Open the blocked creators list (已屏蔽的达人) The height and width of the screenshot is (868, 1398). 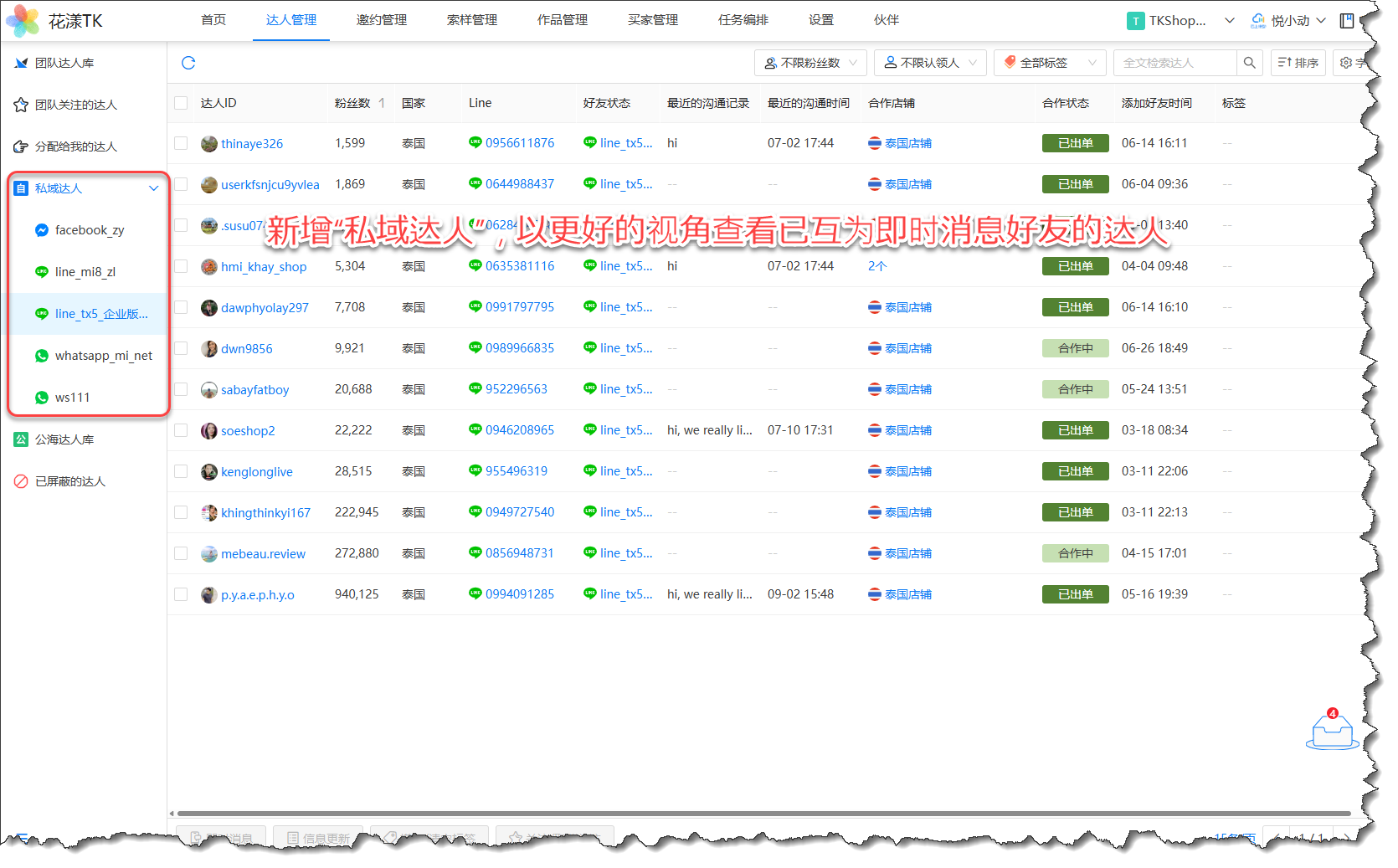[x=70, y=481]
